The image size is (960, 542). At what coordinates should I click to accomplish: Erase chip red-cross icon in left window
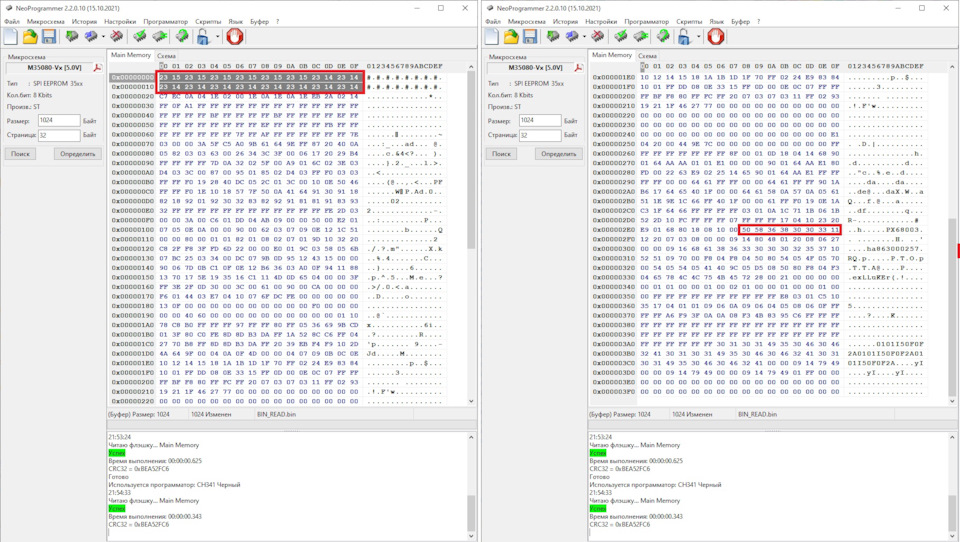[x=116, y=37]
